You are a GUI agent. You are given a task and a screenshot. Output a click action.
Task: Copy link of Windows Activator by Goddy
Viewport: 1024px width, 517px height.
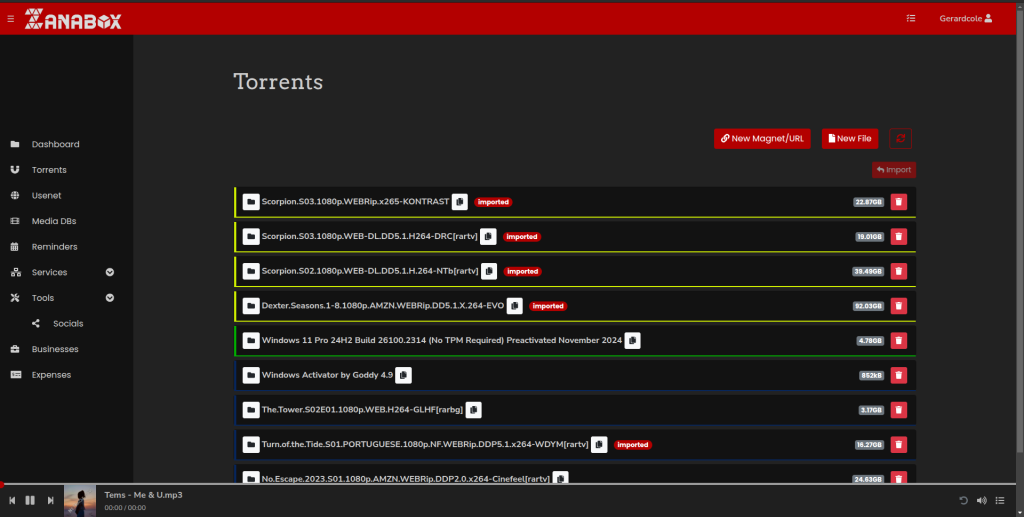pyautogui.click(x=404, y=375)
